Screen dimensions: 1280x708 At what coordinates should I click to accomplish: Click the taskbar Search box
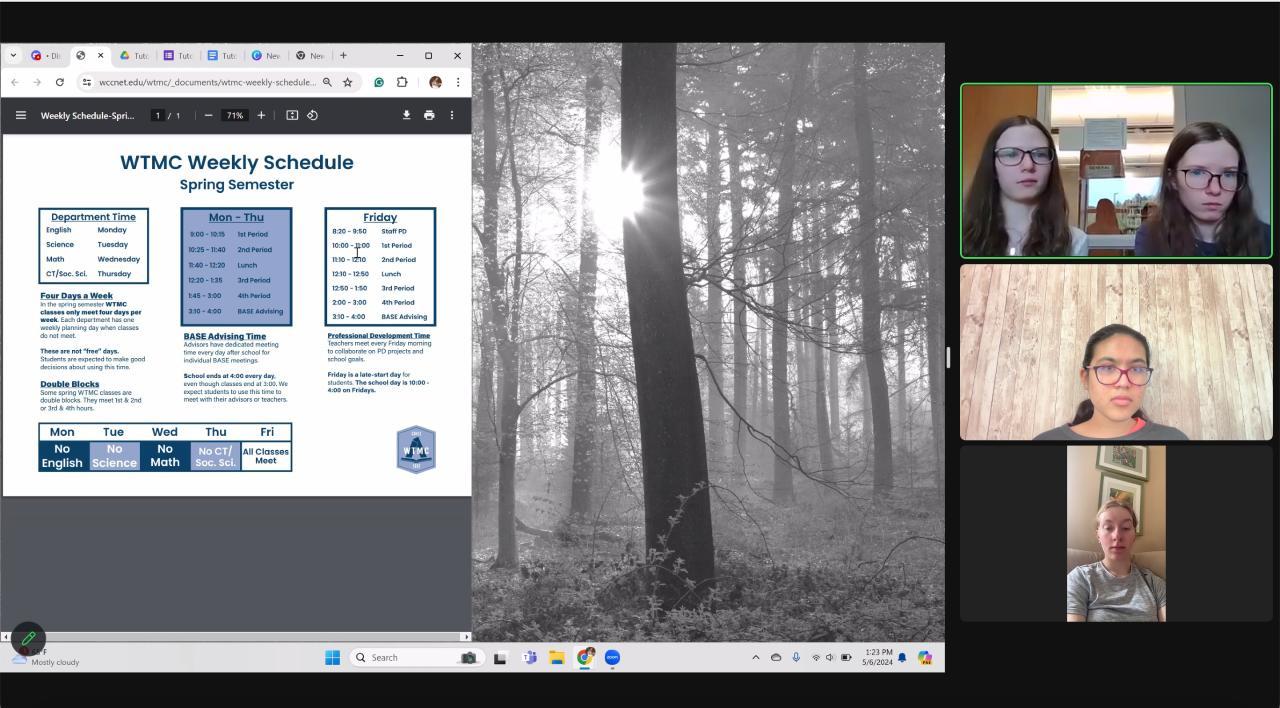click(x=415, y=657)
